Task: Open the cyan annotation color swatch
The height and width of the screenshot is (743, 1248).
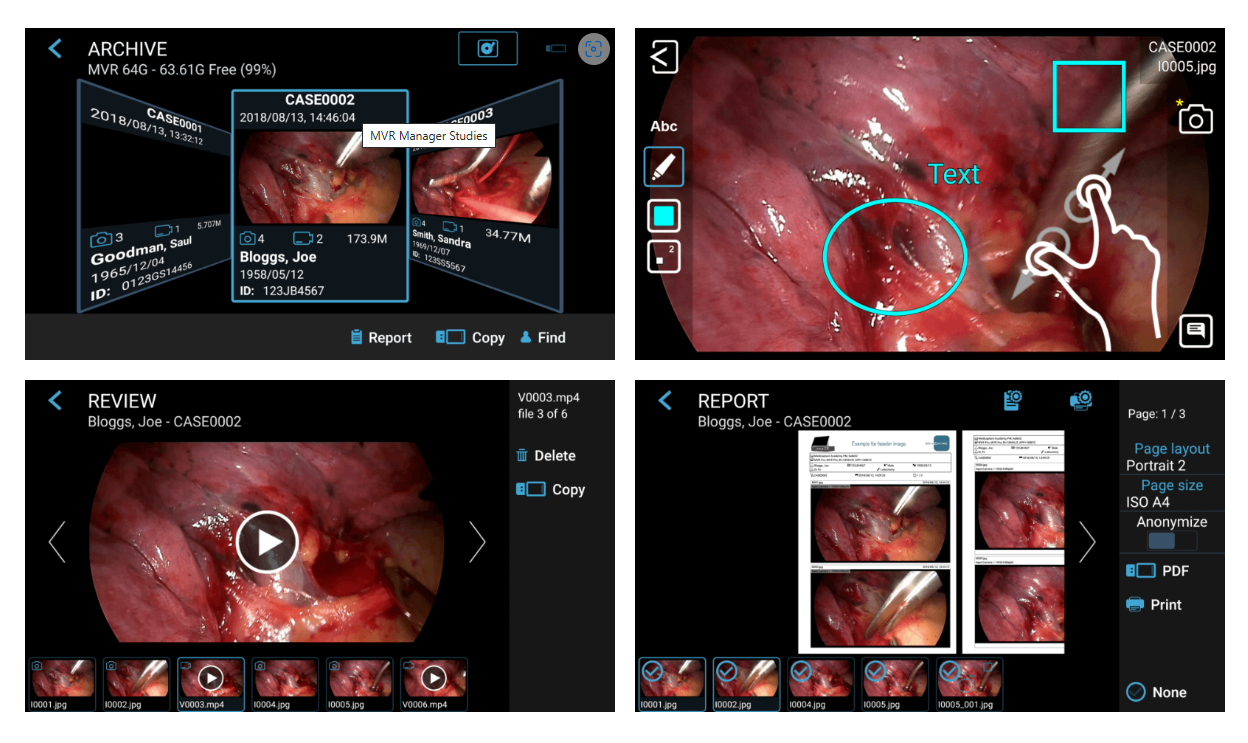Action: 664,214
